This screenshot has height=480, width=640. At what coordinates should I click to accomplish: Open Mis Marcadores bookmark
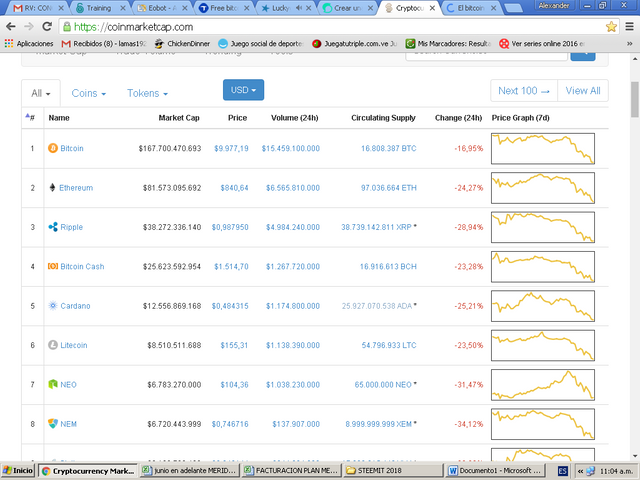tap(449, 43)
